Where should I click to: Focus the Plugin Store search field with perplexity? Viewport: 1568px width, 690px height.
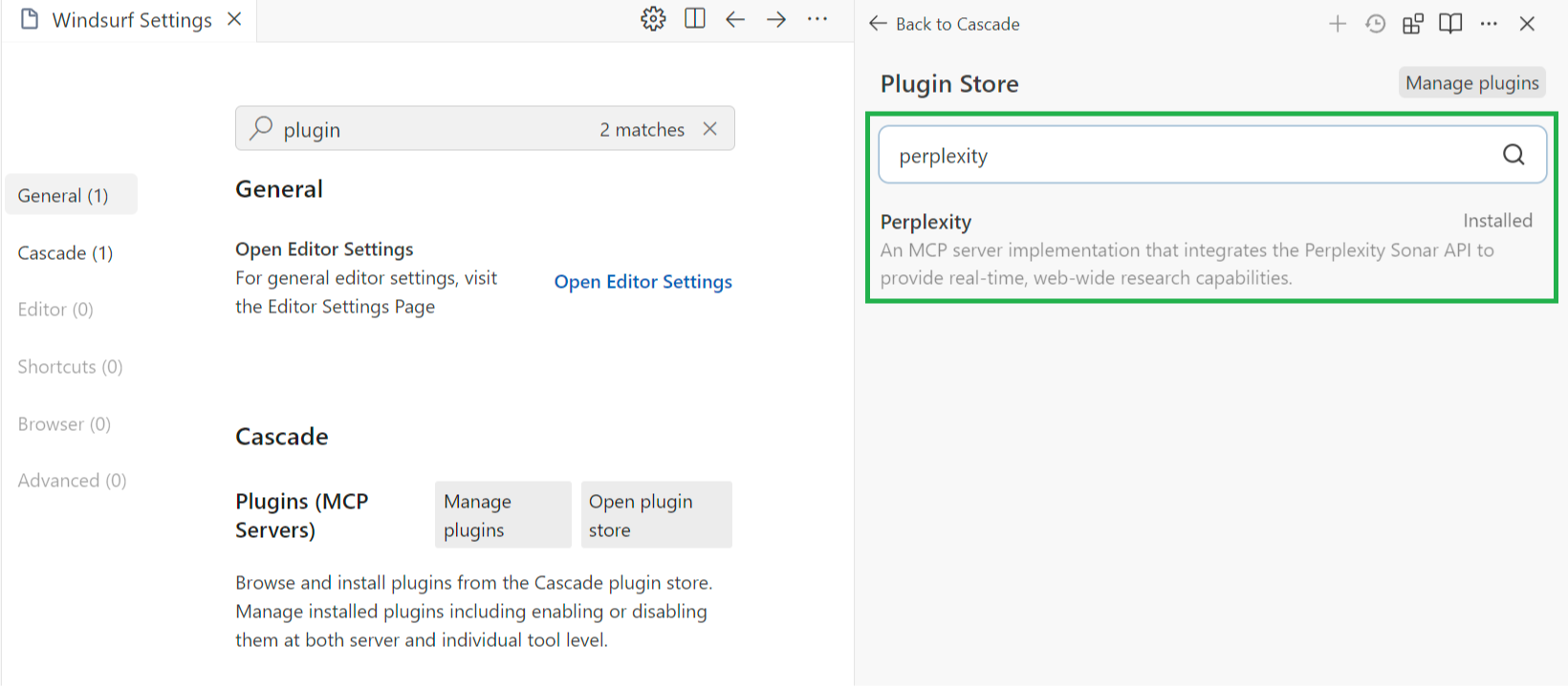[1212, 155]
